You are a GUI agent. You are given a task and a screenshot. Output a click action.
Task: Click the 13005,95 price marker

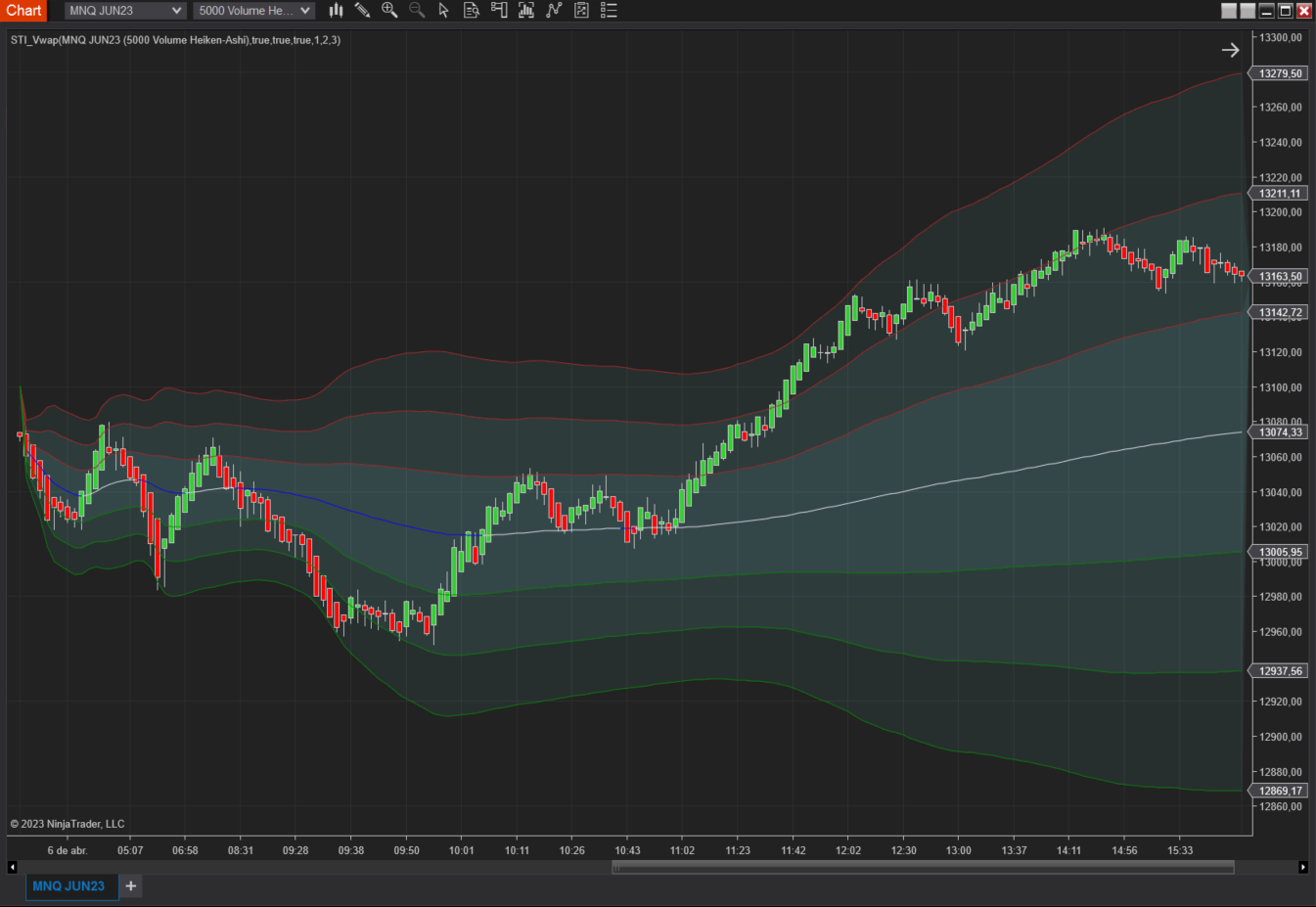(1280, 553)
